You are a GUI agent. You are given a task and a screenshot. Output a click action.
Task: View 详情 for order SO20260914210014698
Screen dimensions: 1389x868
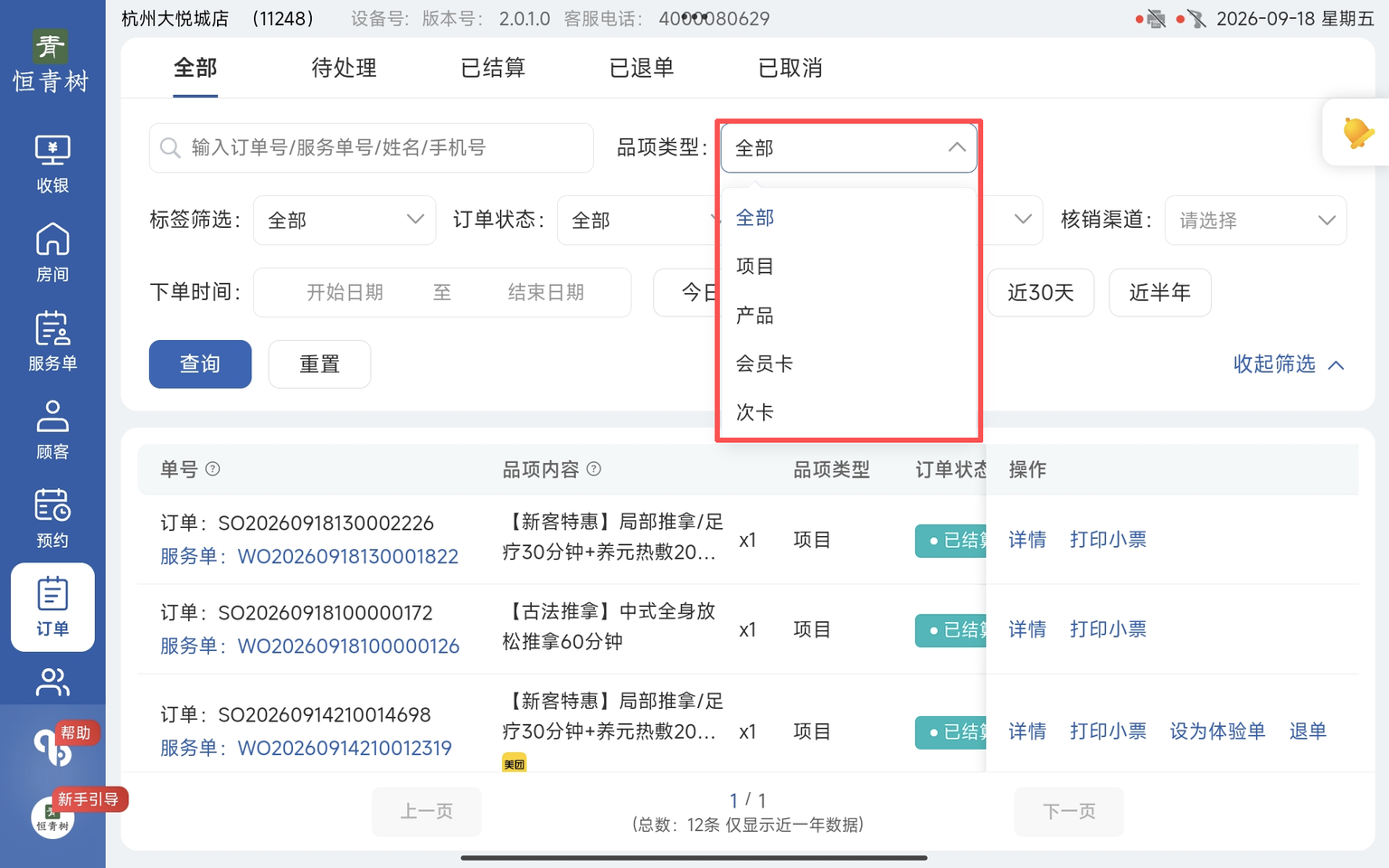pyautogui.click(x=1027, y=731)
